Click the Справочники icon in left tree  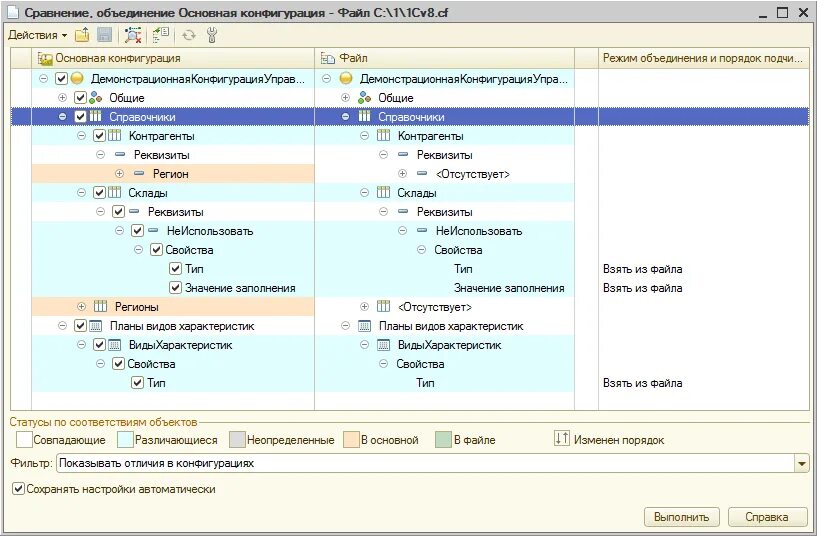click(x=95, y=117)
